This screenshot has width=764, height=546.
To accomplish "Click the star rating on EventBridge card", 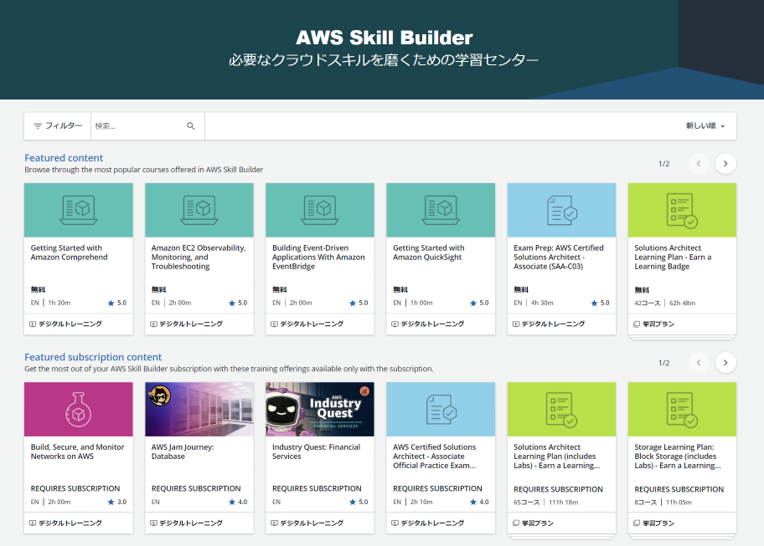I will (x=359, y=303).
